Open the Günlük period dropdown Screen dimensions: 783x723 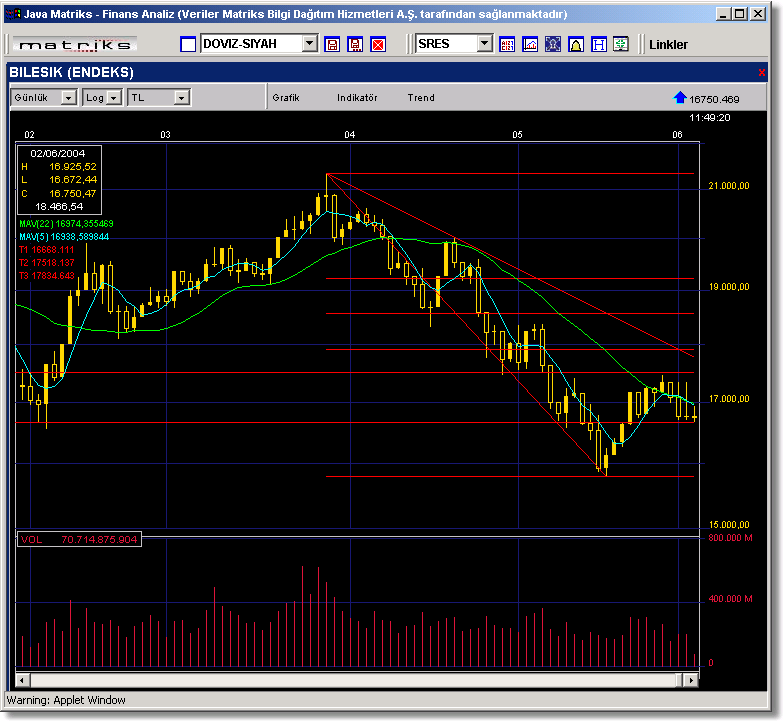point(68,98)
